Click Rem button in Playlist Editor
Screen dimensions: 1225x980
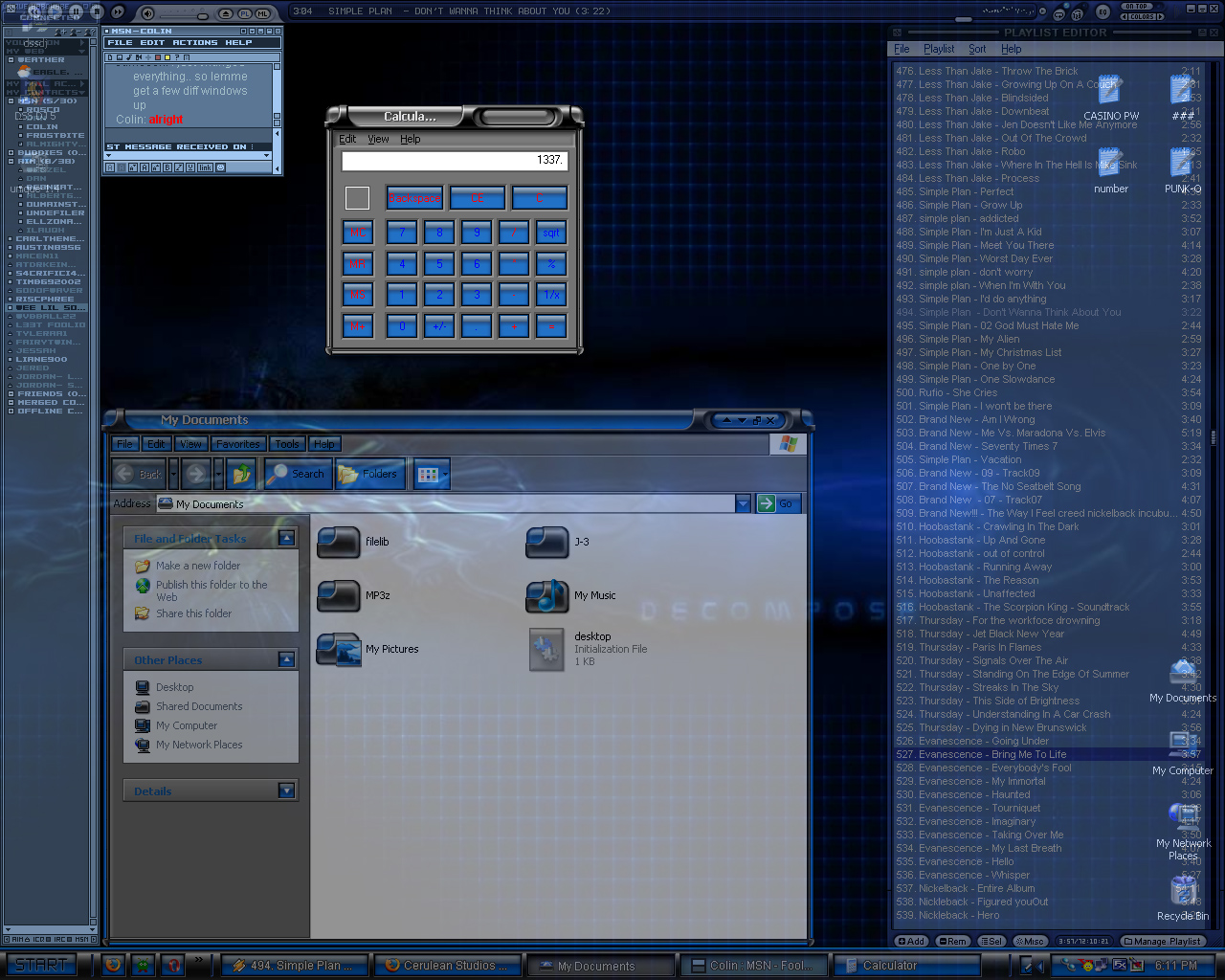click(953, 941)
